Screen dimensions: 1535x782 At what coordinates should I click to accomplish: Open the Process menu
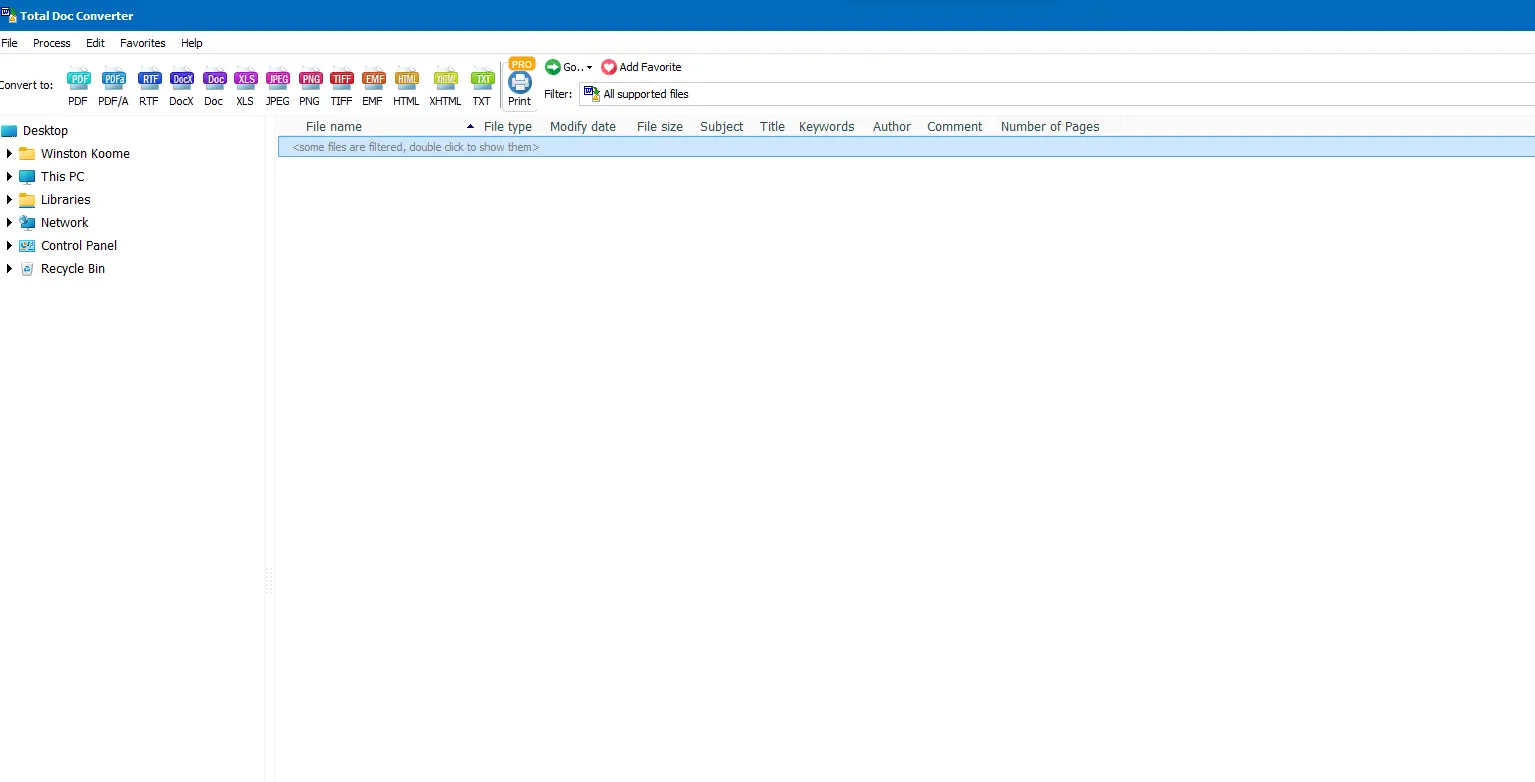51,43
